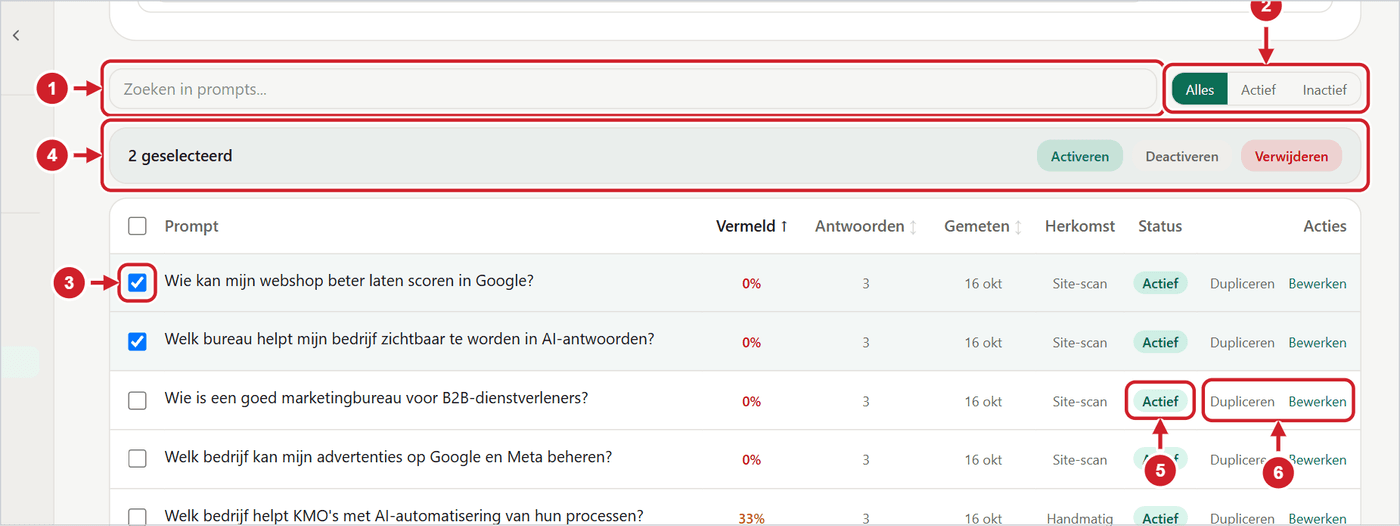Click the '2 geselecteerd' selection label
1400x526 pixels.
point(180,156)
